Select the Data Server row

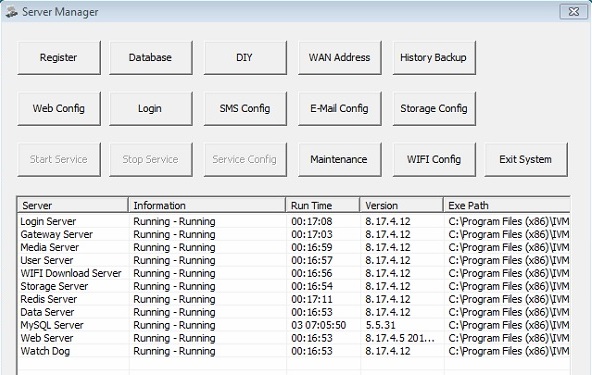click(294, 312)
